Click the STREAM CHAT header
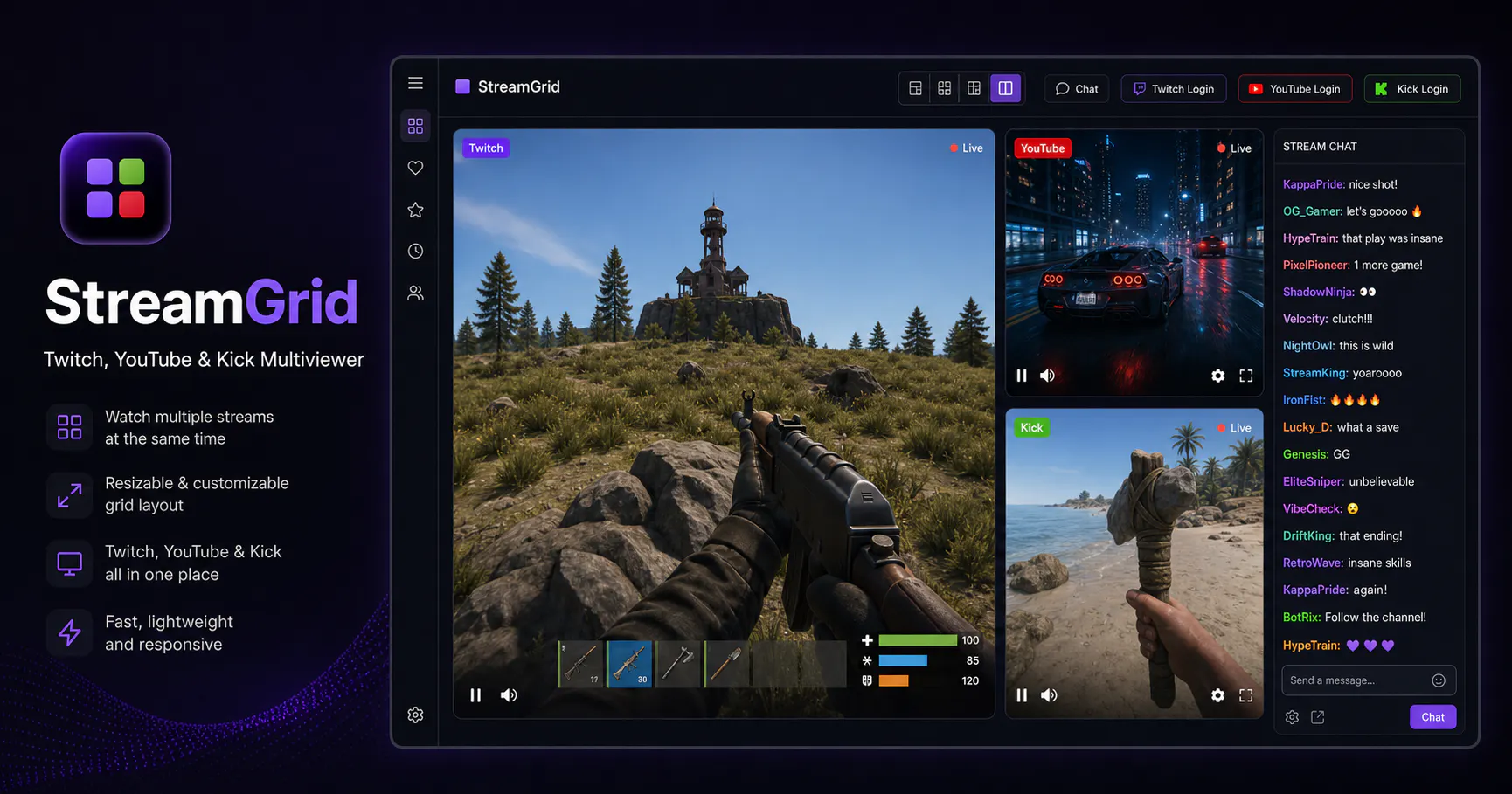The width and height of the screenshot is (1512, 794). coord(1320,147)
